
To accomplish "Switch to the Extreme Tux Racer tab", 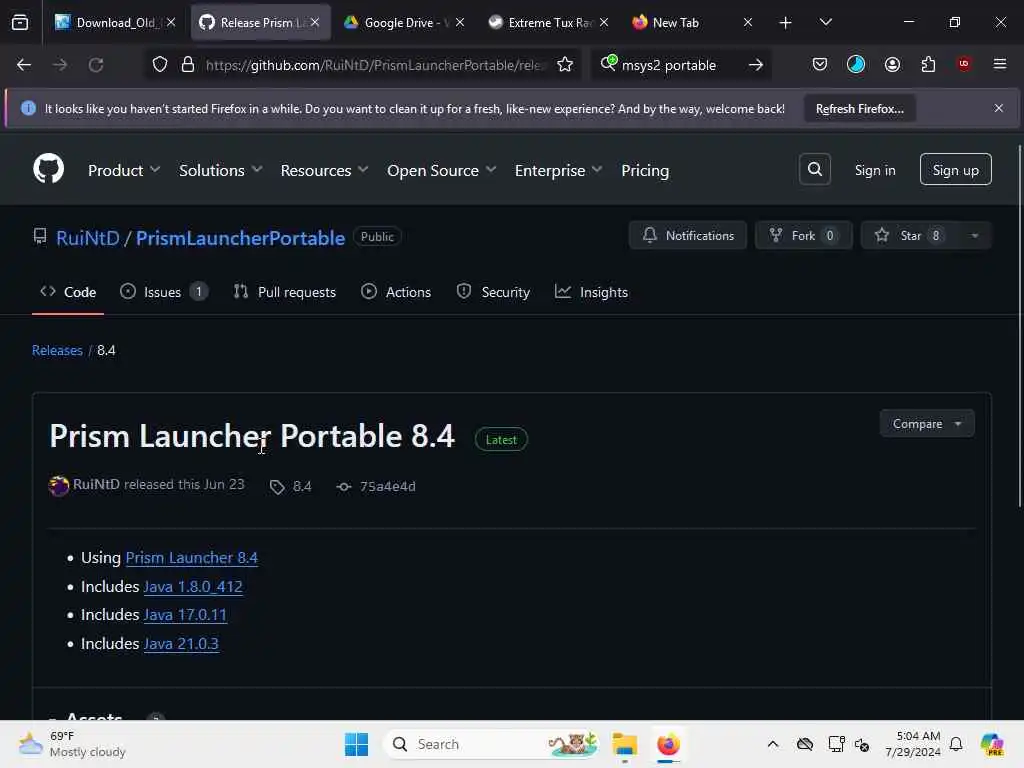I will (549, 22).
